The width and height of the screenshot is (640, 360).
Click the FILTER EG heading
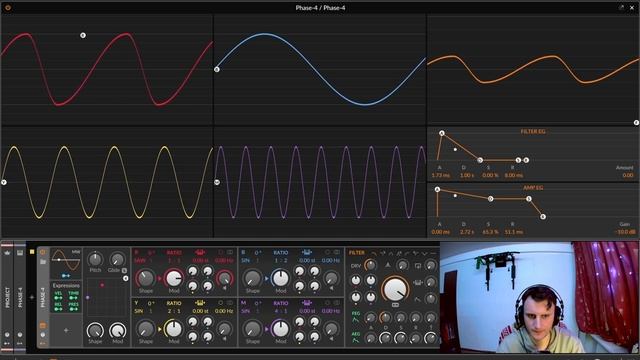(533, 131)
